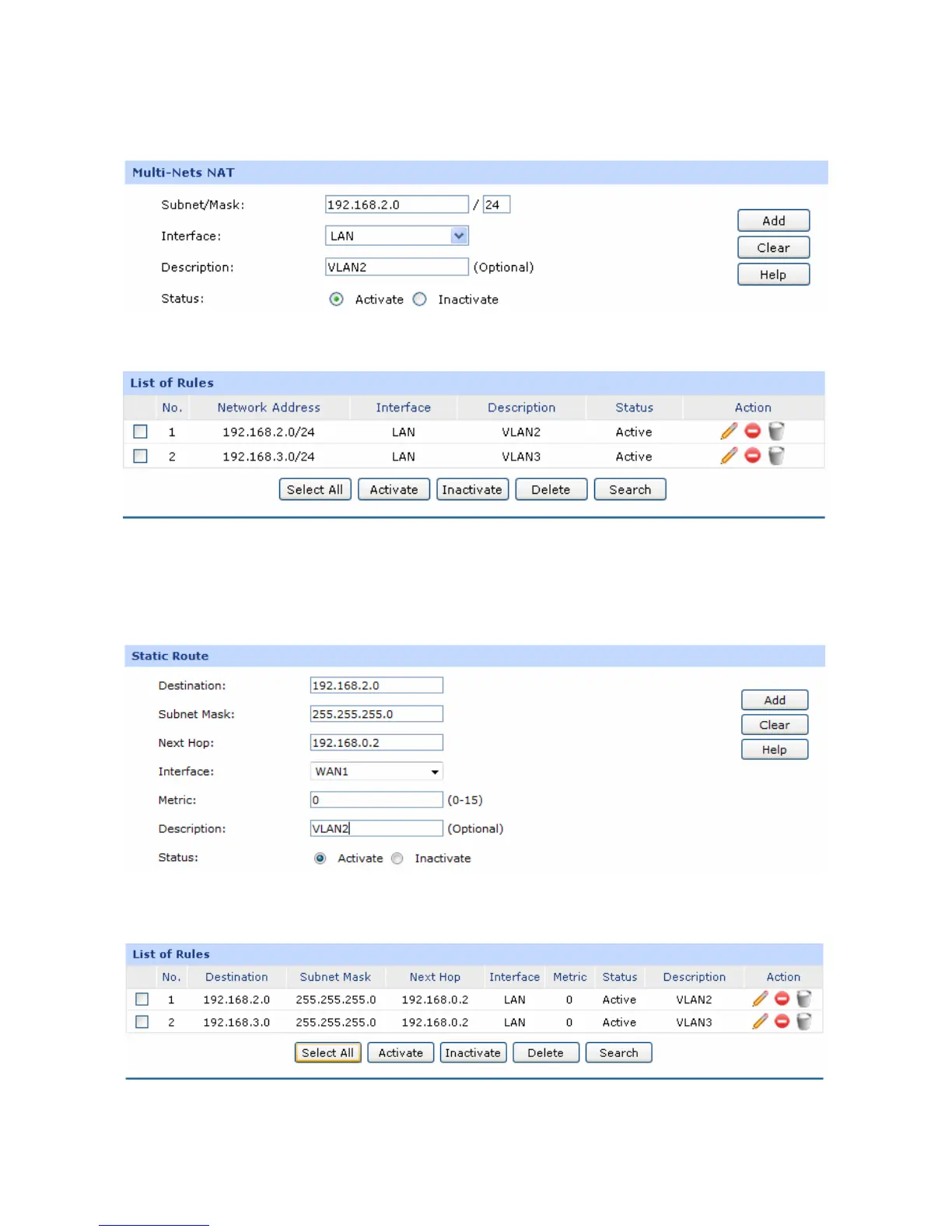
Task: Disable the 192.168.2.0/24 NAT rule via red icon
Action: [752, 431]
